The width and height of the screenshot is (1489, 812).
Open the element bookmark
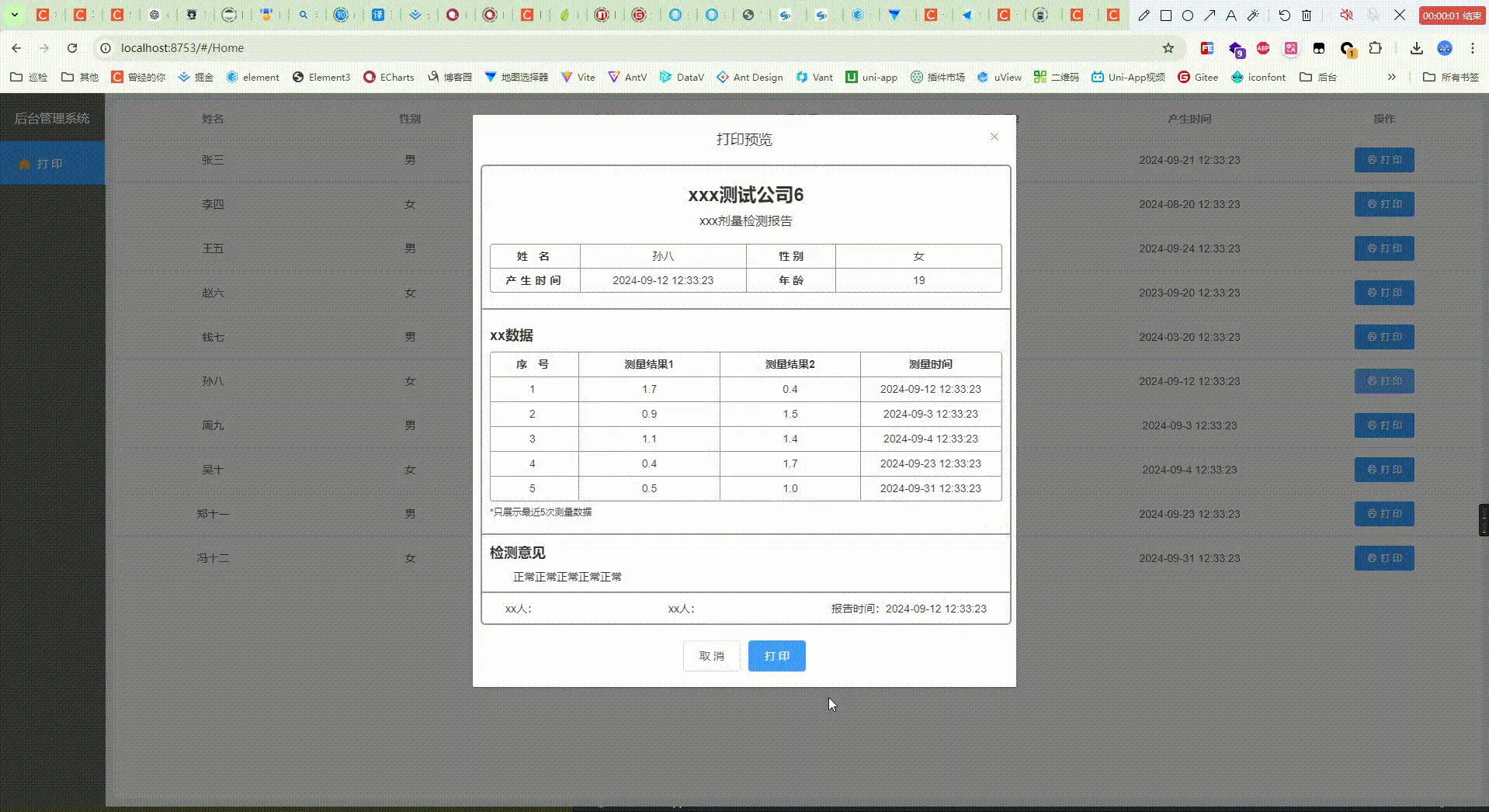pyautogui.click(x=252, y=77)
